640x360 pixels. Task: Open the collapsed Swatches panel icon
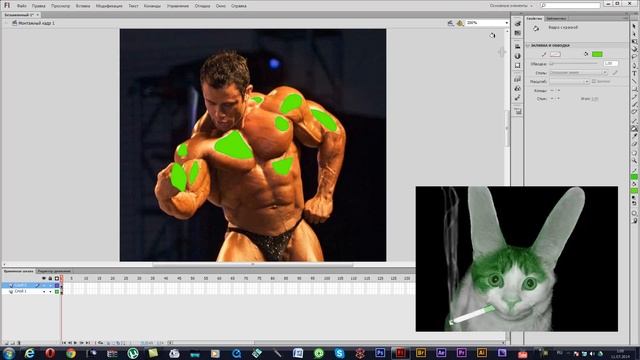[x=518, y=33]
